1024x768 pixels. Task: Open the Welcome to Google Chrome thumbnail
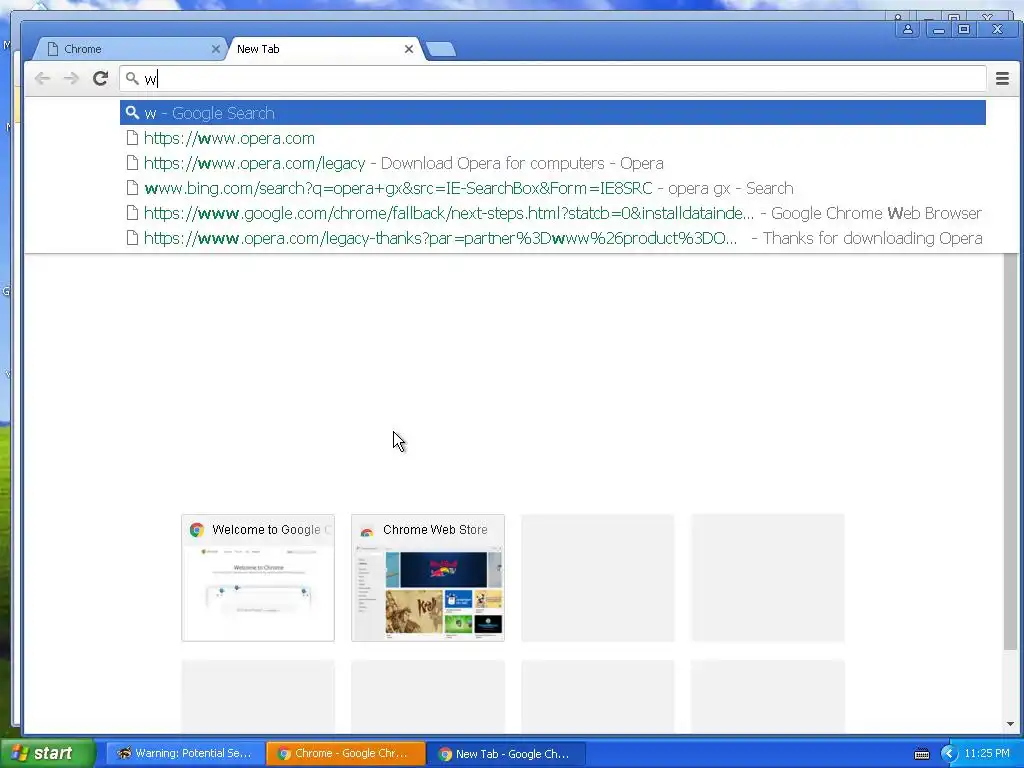(258, 578)
